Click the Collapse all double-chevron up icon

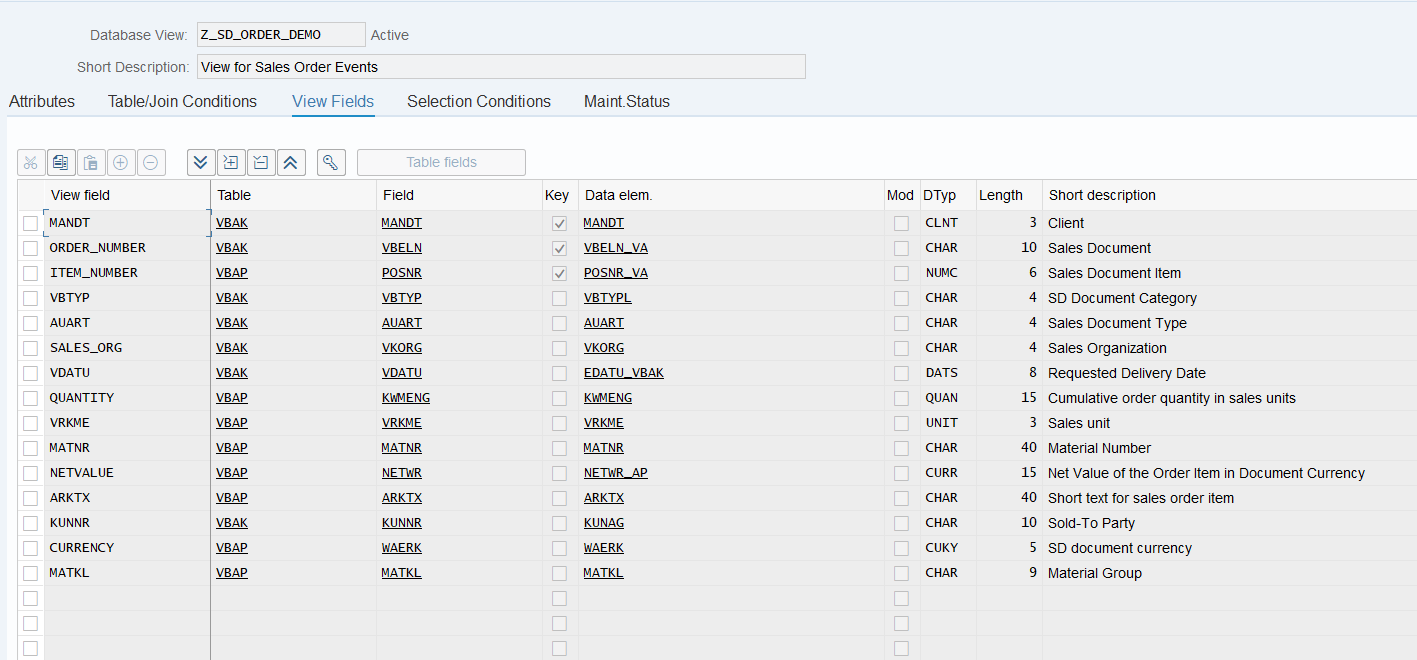tap(291, 162)
